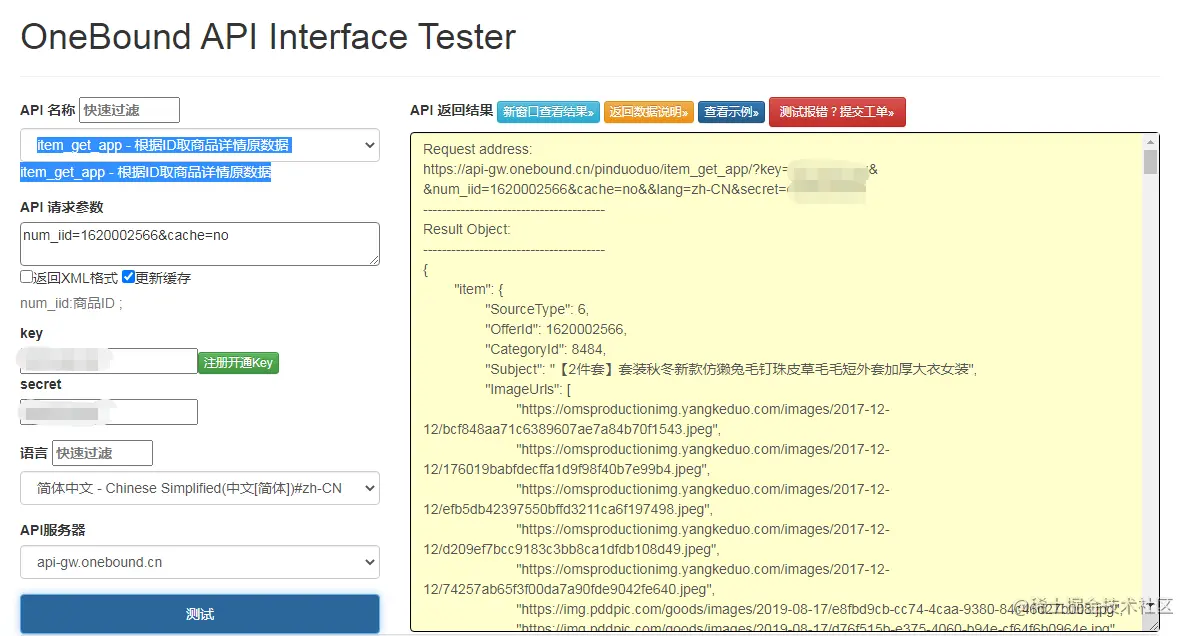Open results in new window (新窗口查看结果)
Screen dimensions: 1193x636
[x=548, y=112]
